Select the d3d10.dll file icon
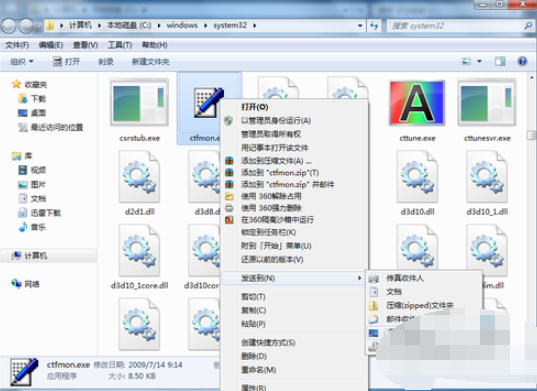 coord(417,177)
